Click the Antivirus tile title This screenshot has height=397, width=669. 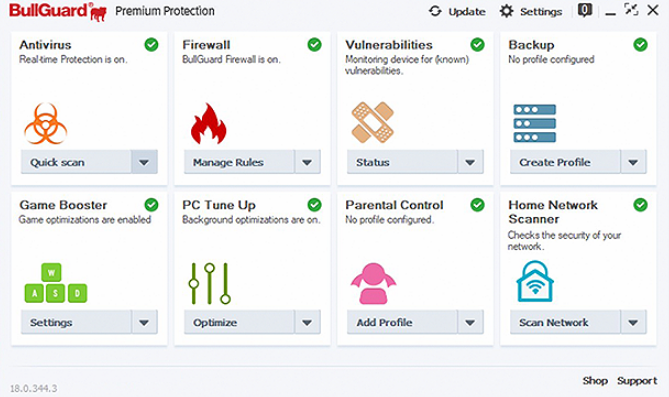45,45
